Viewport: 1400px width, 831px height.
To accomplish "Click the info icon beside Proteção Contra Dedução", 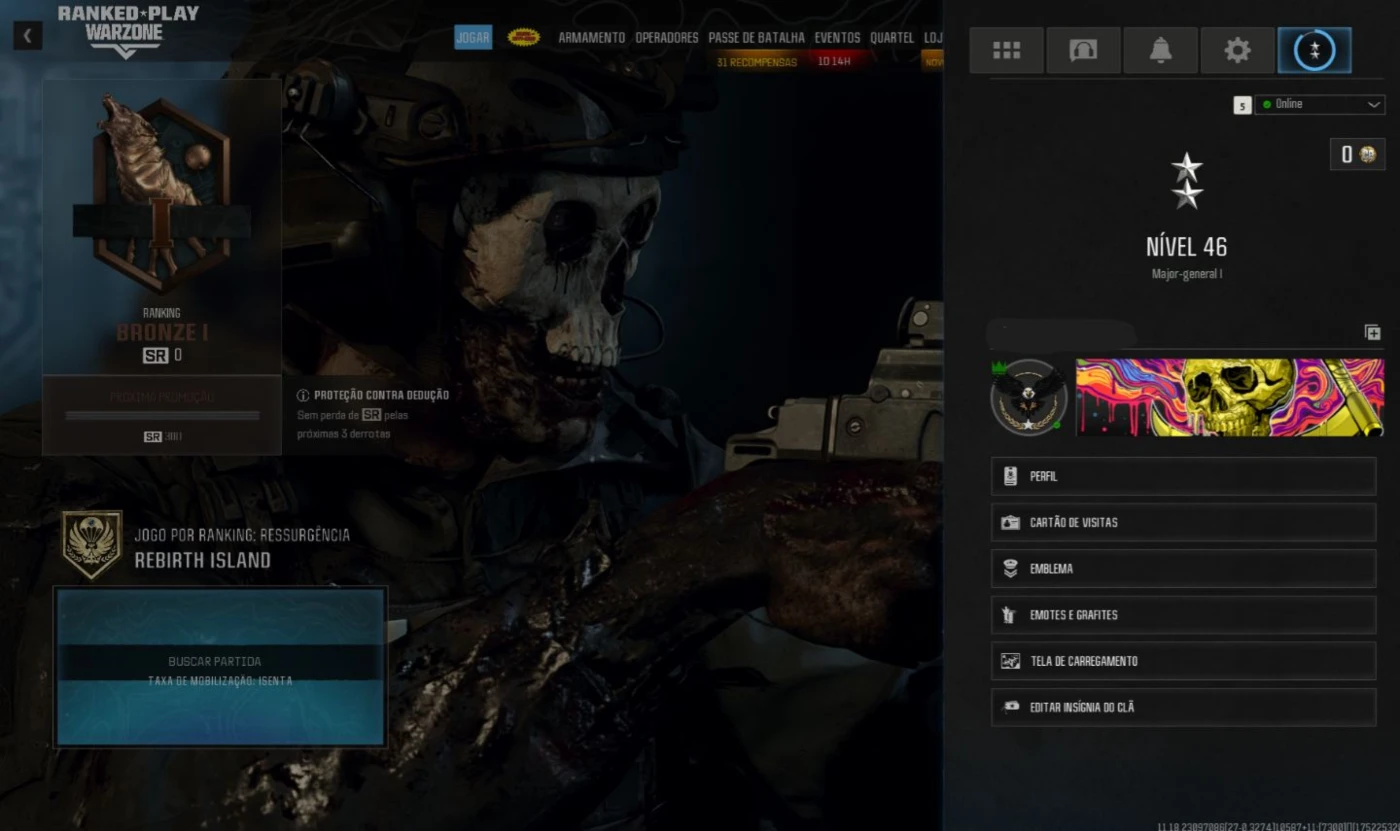I will [303, 396].
